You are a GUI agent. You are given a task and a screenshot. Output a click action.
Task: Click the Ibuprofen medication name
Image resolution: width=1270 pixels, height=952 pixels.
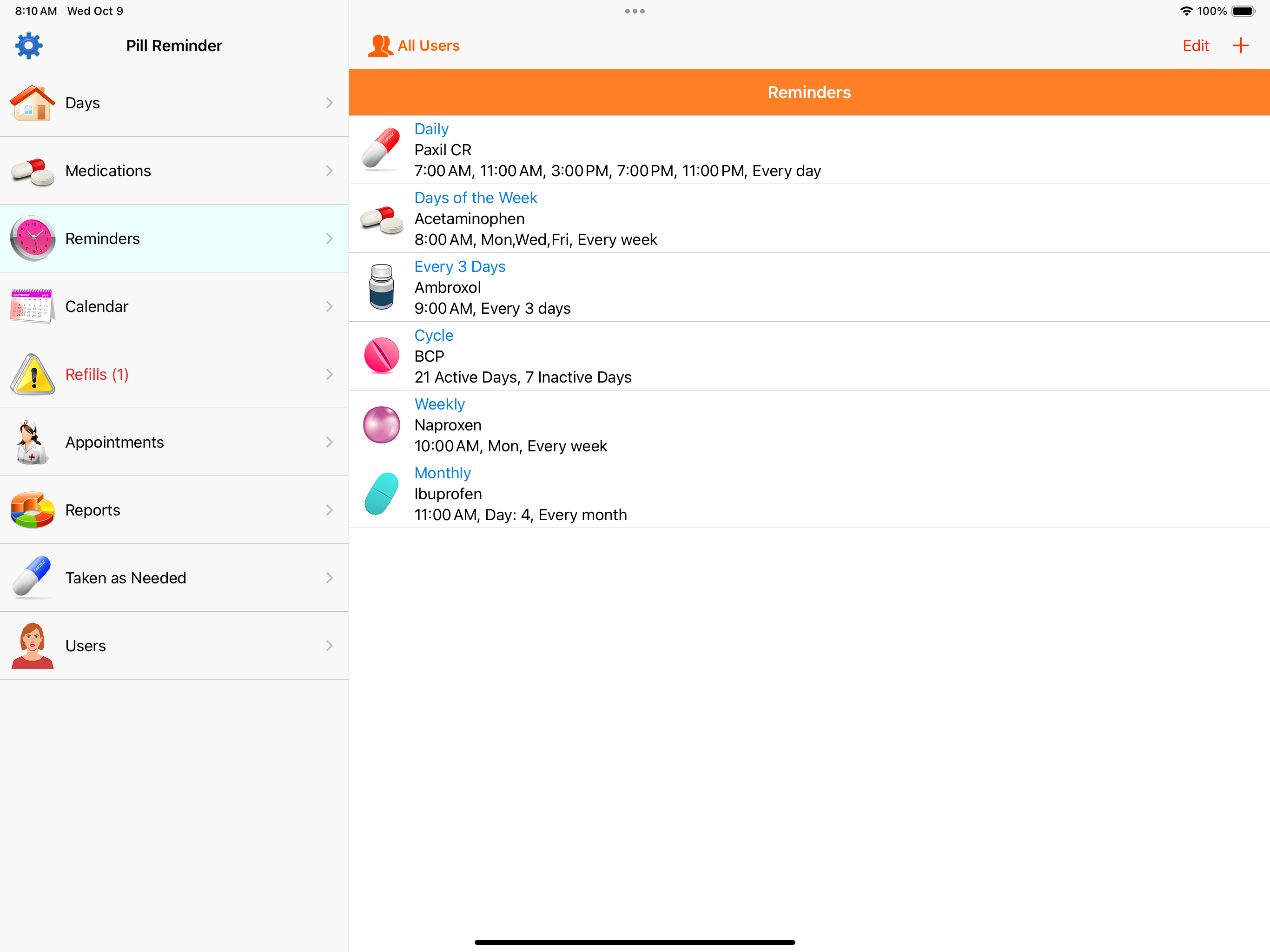pos(448,494)
